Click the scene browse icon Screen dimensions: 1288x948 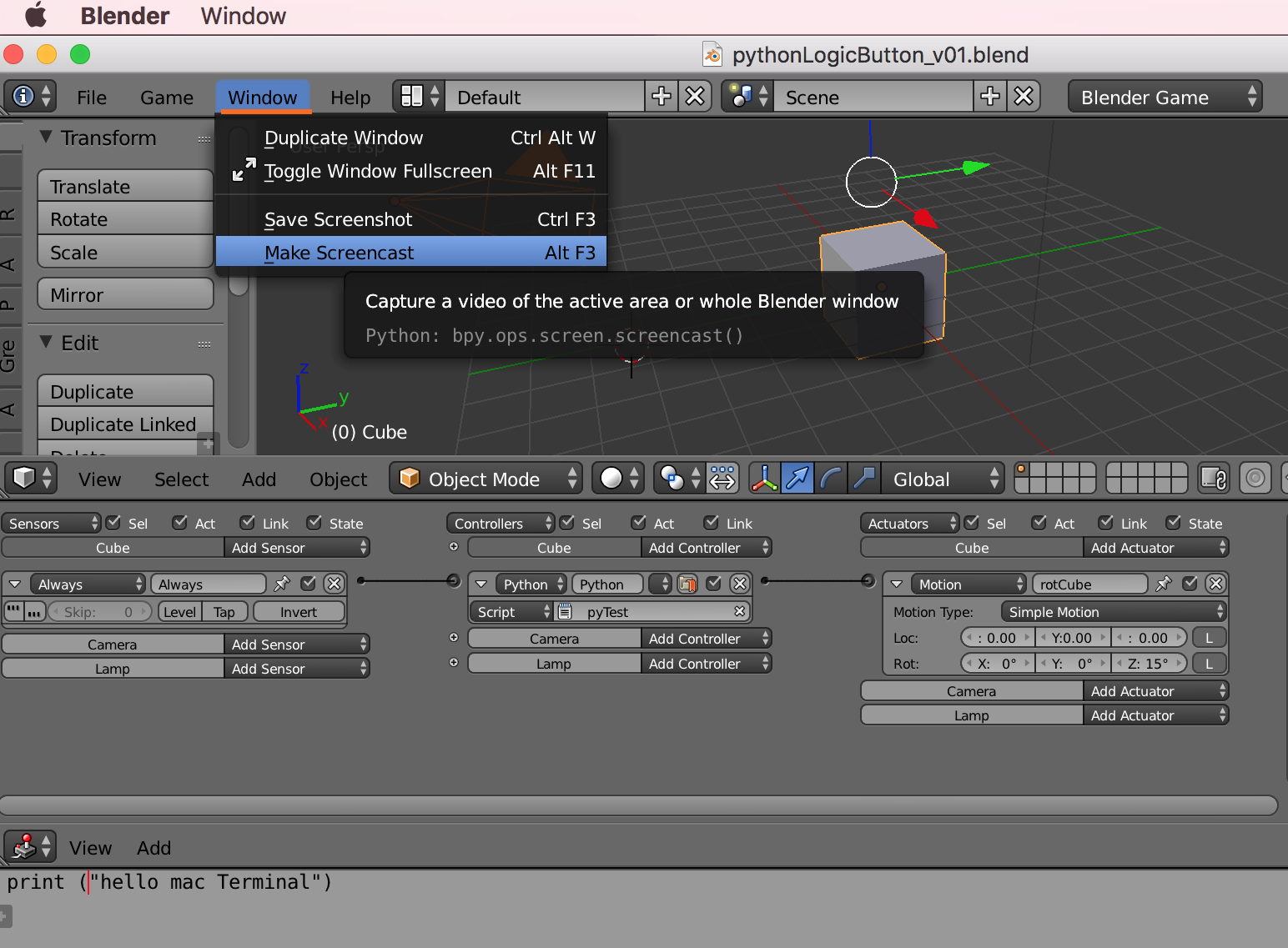click(747, 97)
